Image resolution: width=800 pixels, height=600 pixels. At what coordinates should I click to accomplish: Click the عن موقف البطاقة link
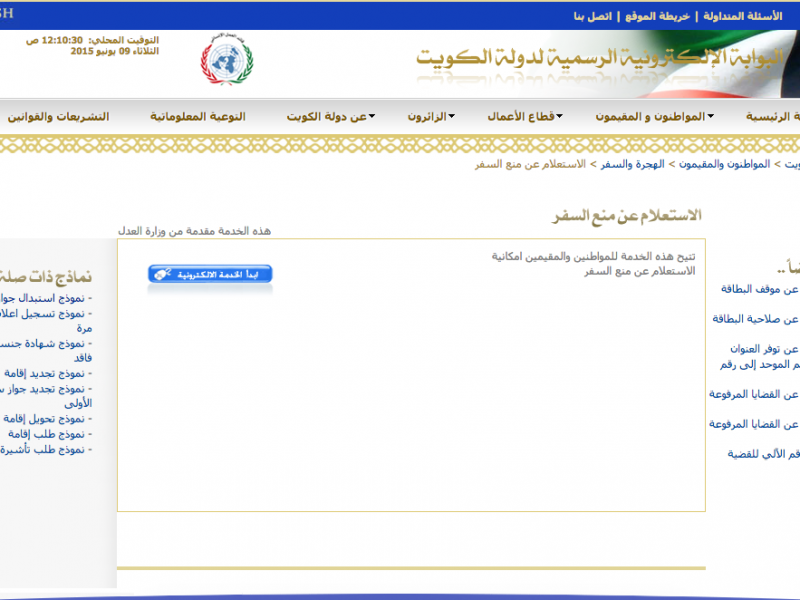click(x=760, y=289)
